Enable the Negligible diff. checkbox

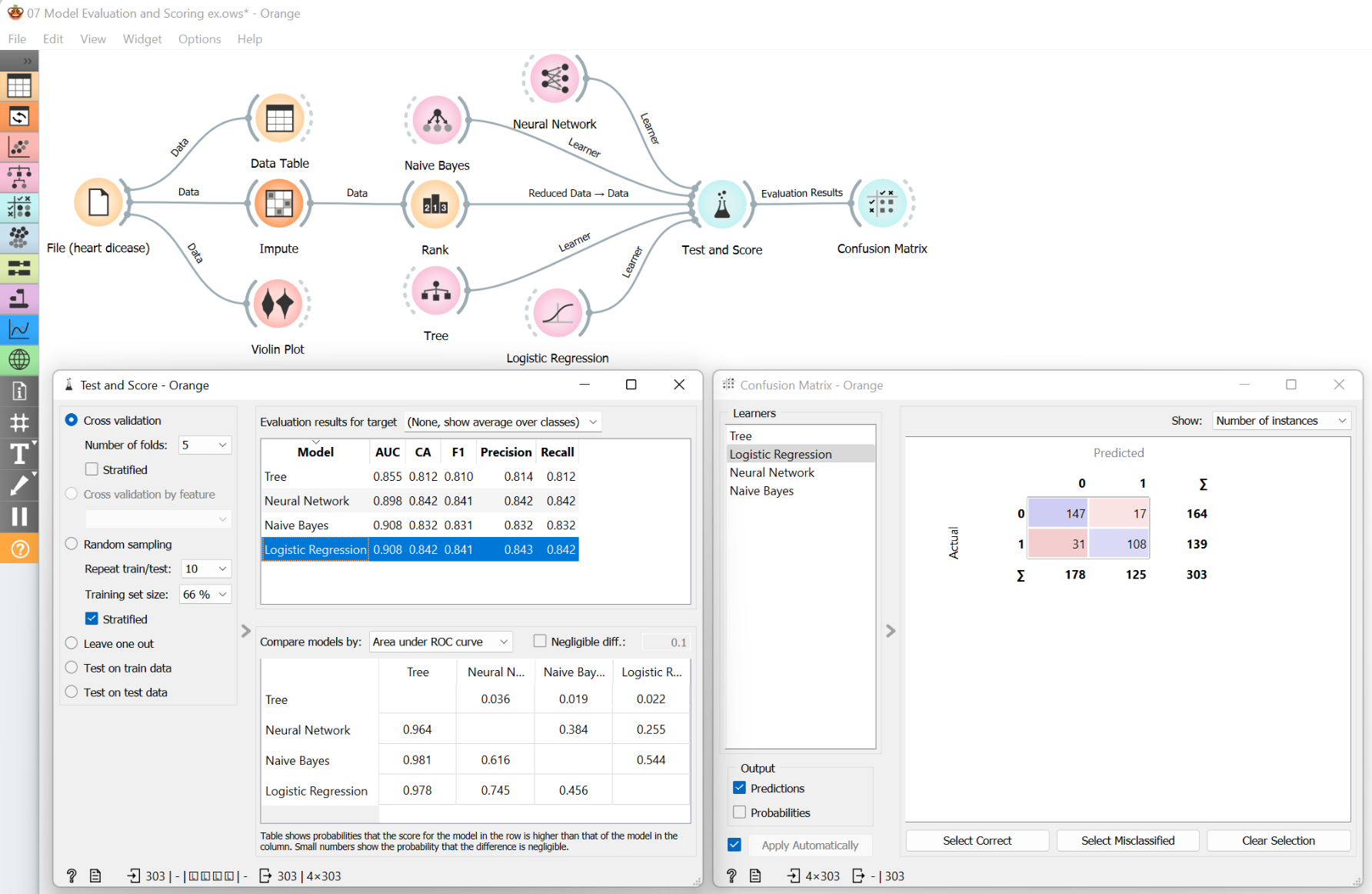point(540,641)
